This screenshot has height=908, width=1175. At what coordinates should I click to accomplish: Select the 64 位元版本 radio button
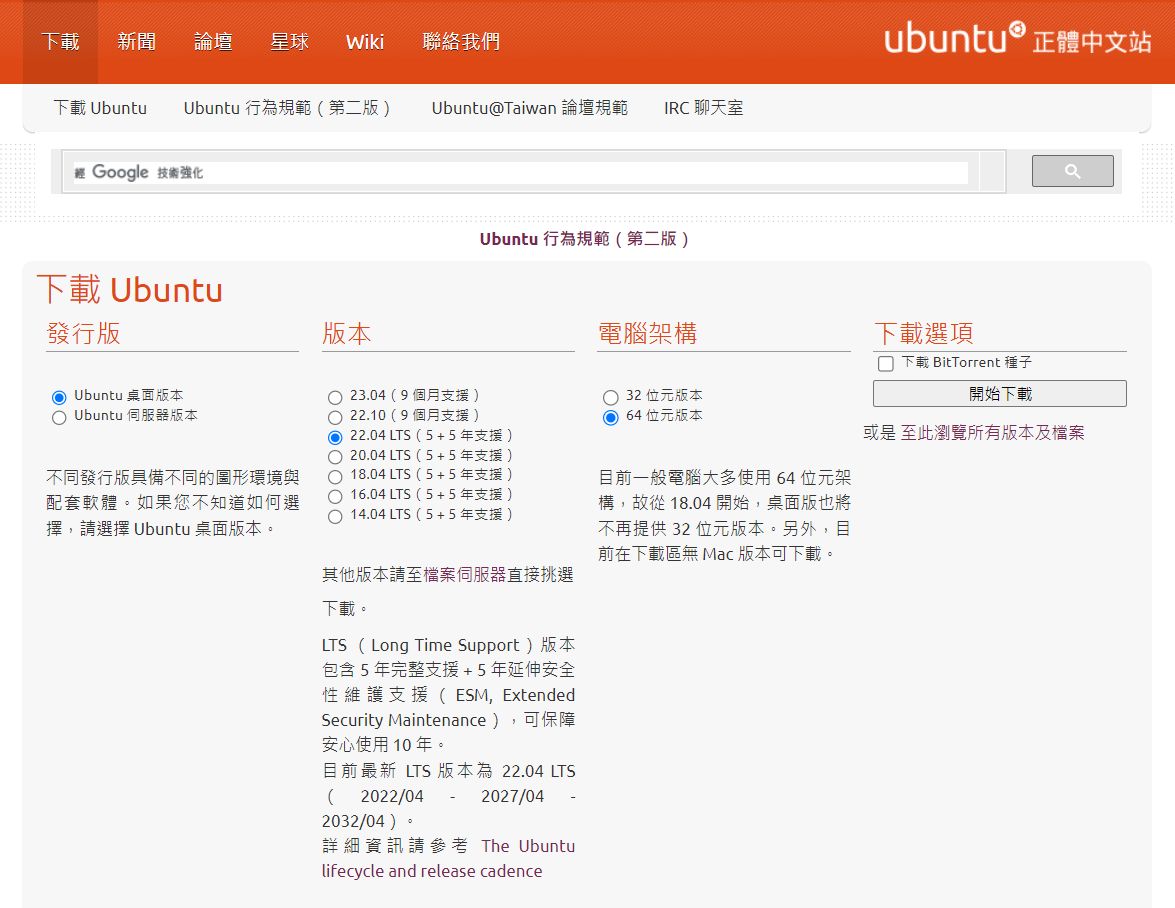pos(611,417)
